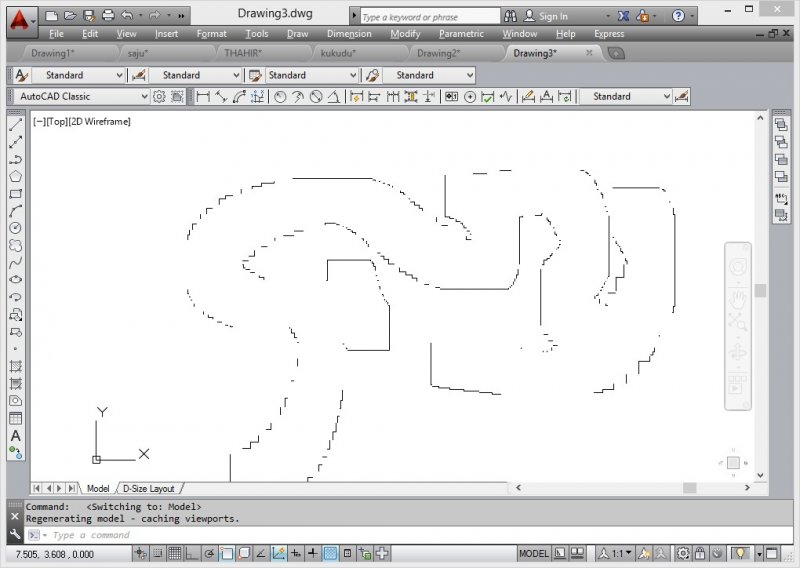Open the Format menu
Image resolution: width=800 pixels, height=568 pixels.
[211, 34]
